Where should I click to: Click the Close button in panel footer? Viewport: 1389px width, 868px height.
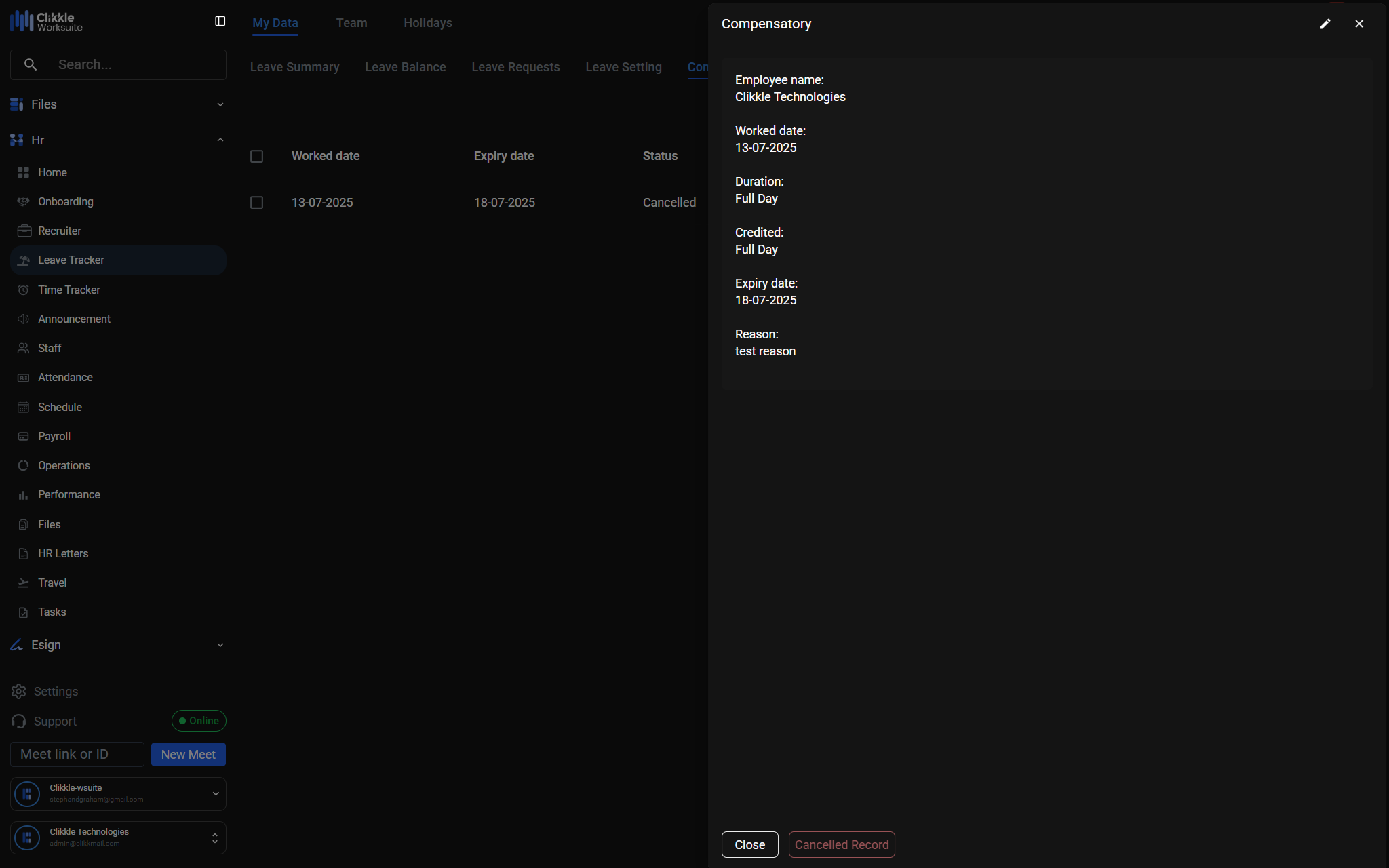[x=749, y=844]
